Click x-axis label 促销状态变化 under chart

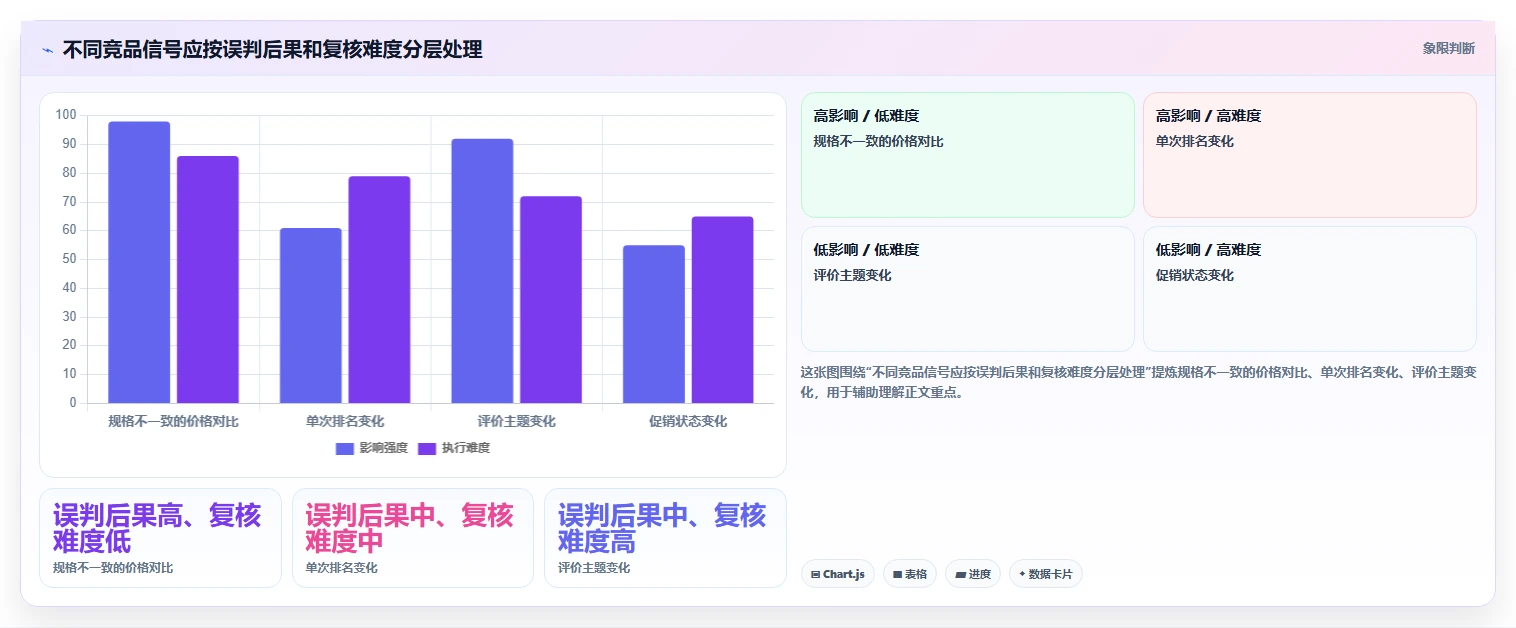pyautogui.click(x=688, y=421)
